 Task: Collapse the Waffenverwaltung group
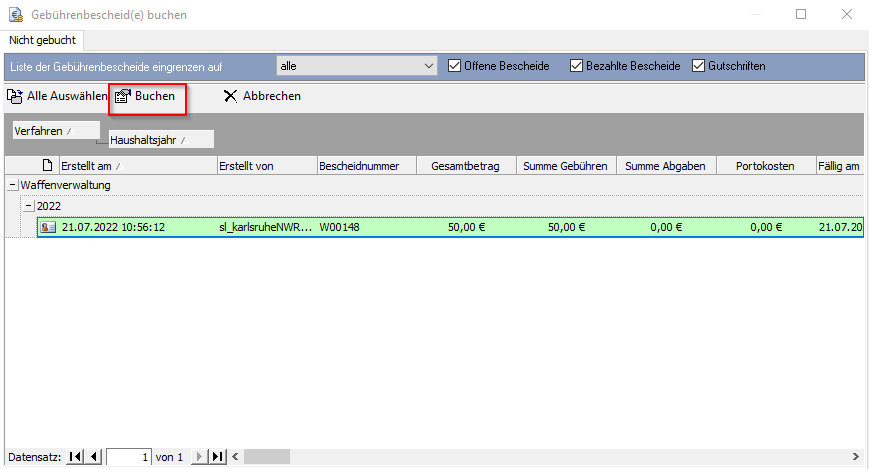(x=12, y=185)
